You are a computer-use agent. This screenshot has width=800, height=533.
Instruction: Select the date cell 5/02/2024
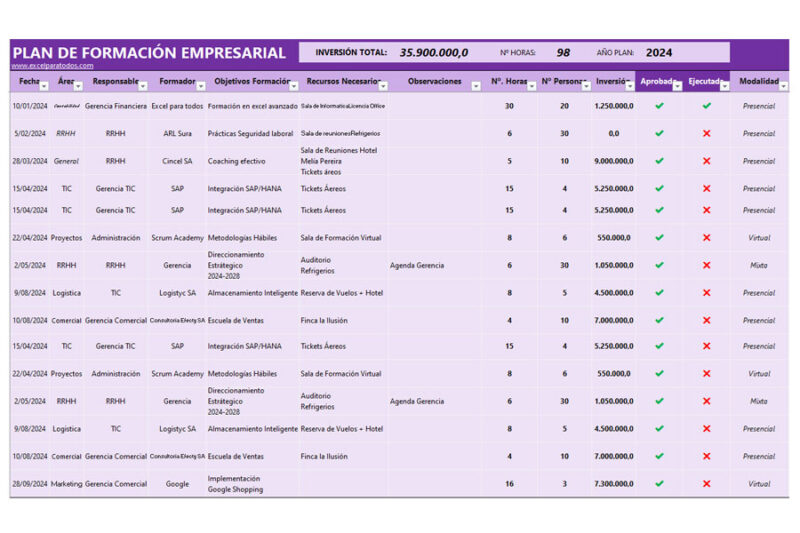tap(30, 134)
